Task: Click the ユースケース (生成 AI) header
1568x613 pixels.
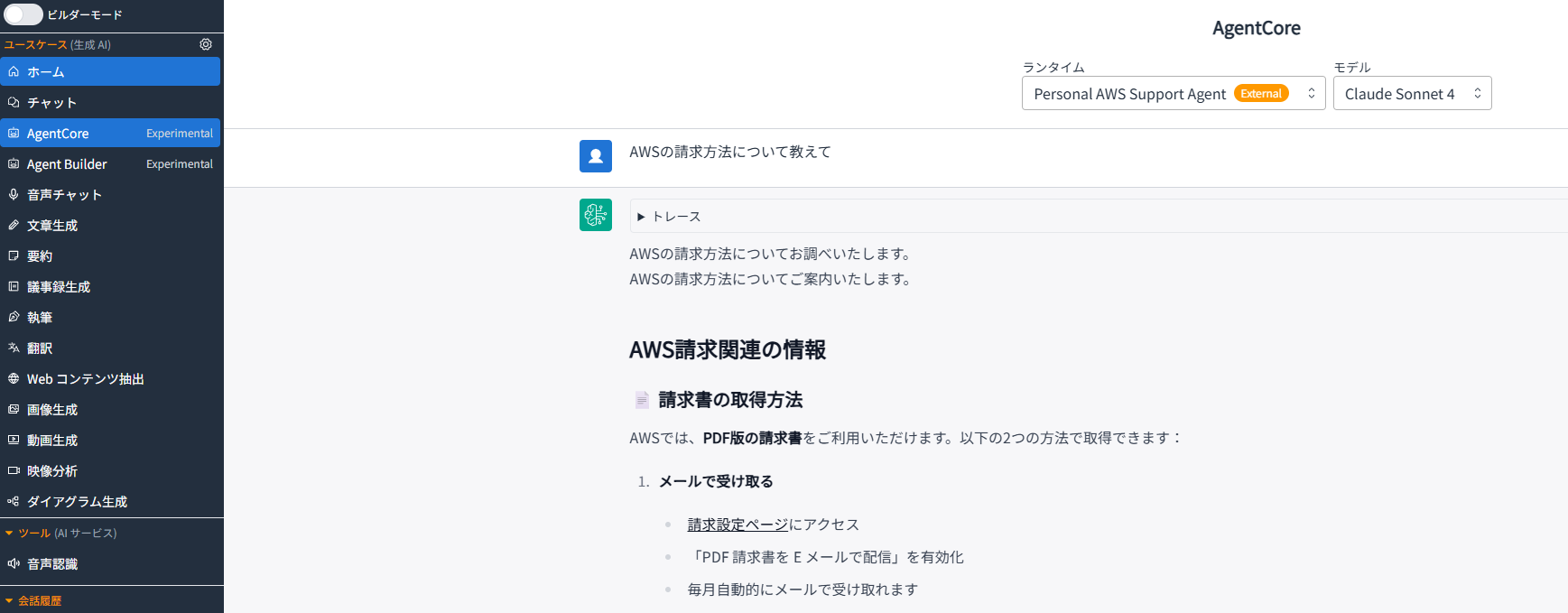Action: (x=58, y=44)
